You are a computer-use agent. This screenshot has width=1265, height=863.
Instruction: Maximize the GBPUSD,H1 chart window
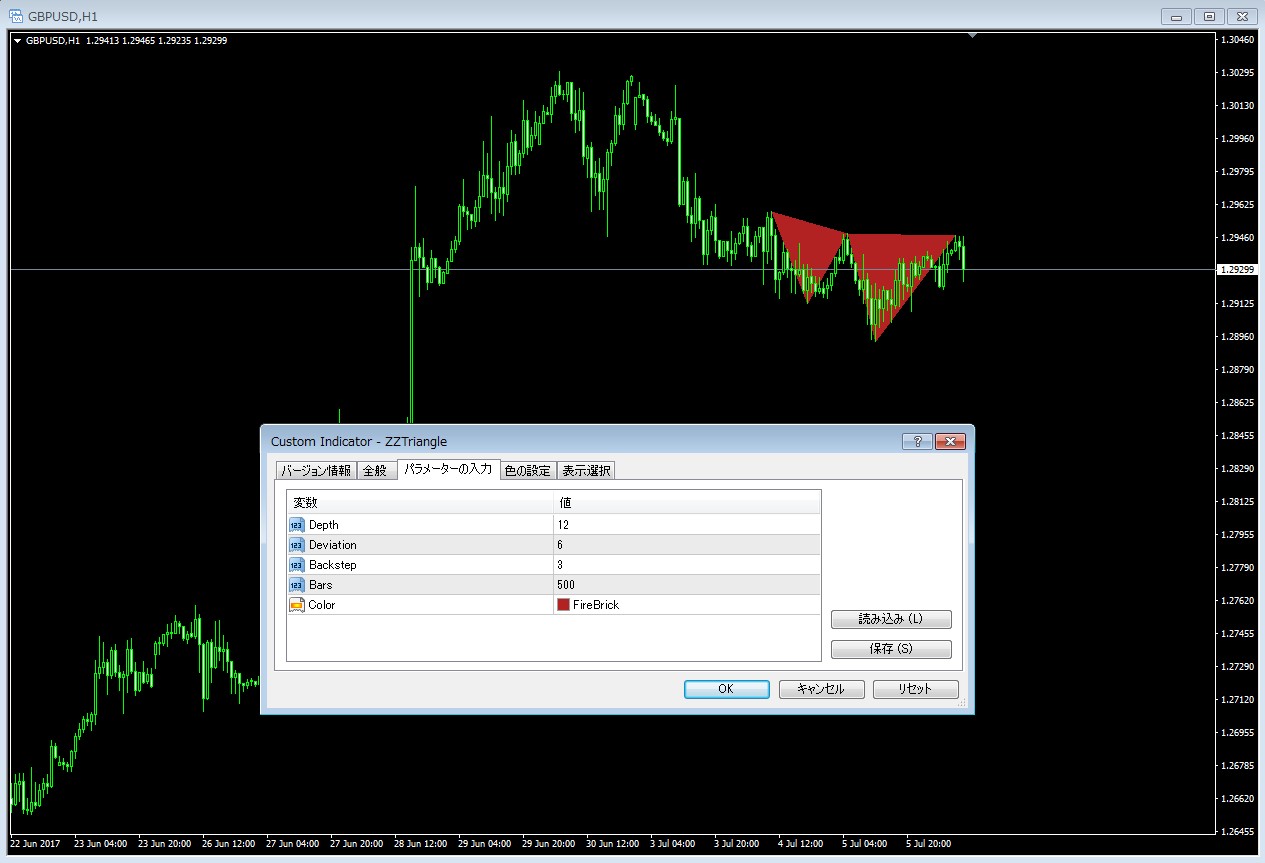(x=1209, y=16)
